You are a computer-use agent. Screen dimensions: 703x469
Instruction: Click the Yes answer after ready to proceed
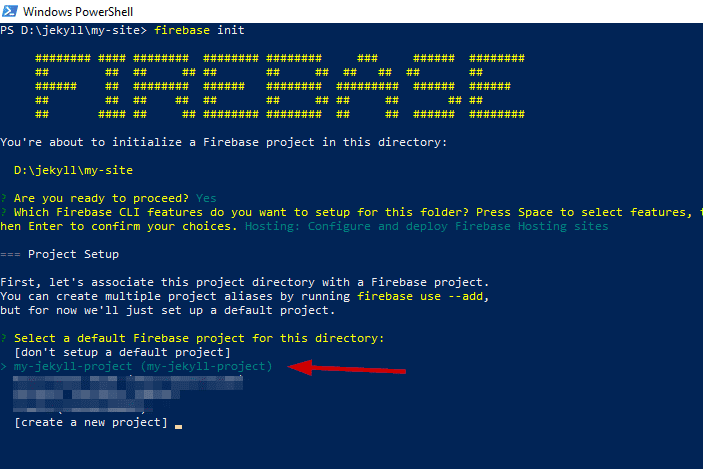pyautogui.click(x=206, y=198)
